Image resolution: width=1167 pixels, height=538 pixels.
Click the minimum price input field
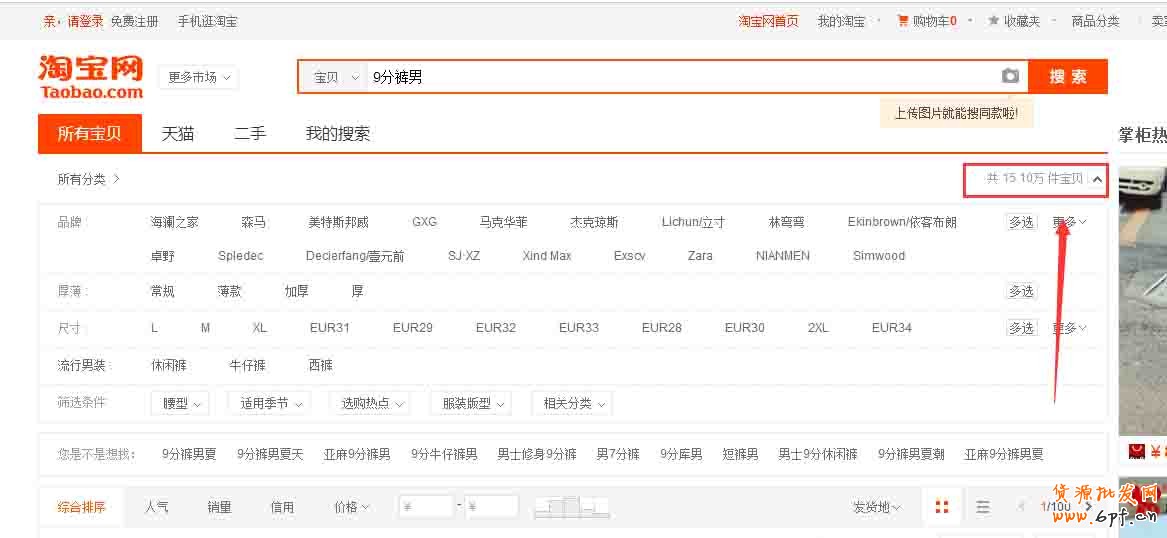(426, 507)
